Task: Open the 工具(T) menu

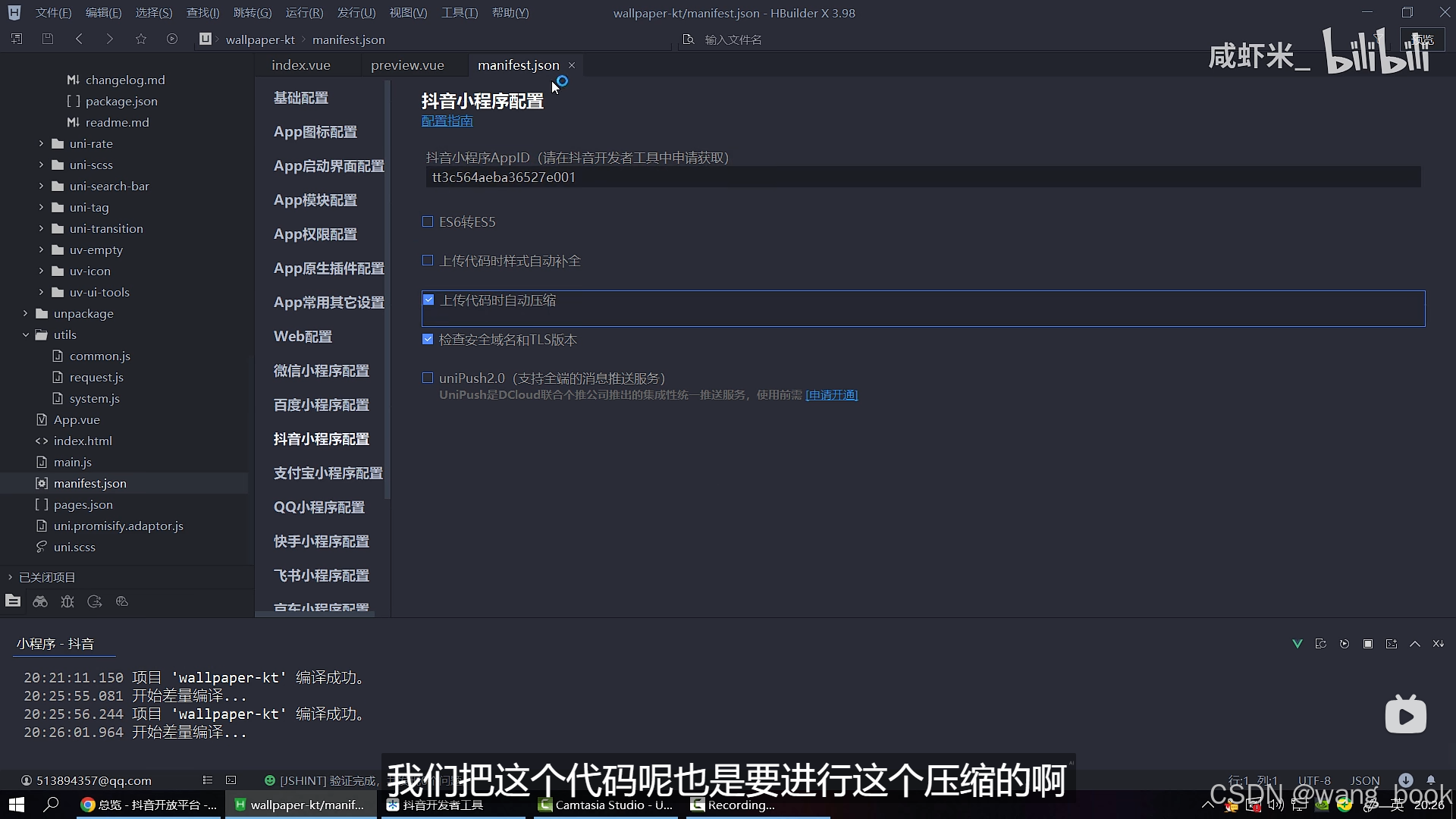Action: point(460,13)
